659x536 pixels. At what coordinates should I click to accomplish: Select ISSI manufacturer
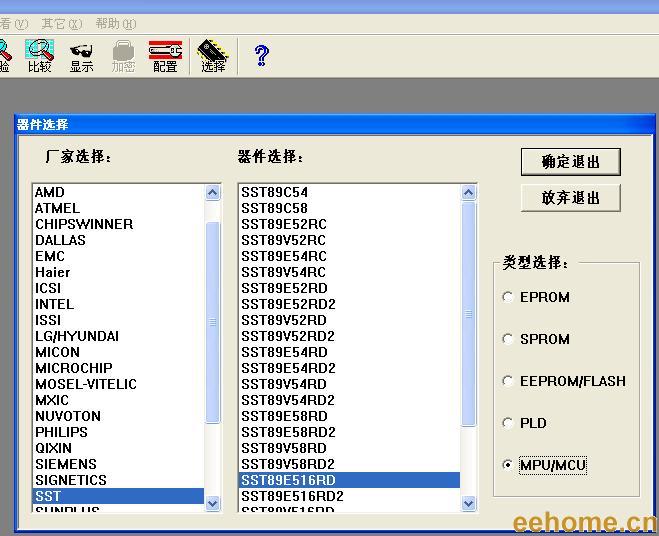(118, 320)
